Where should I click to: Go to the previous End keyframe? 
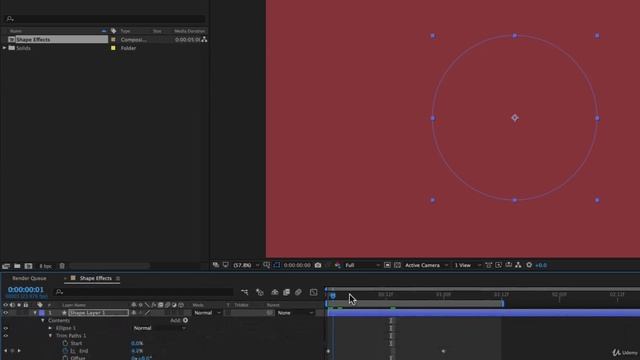5,351
